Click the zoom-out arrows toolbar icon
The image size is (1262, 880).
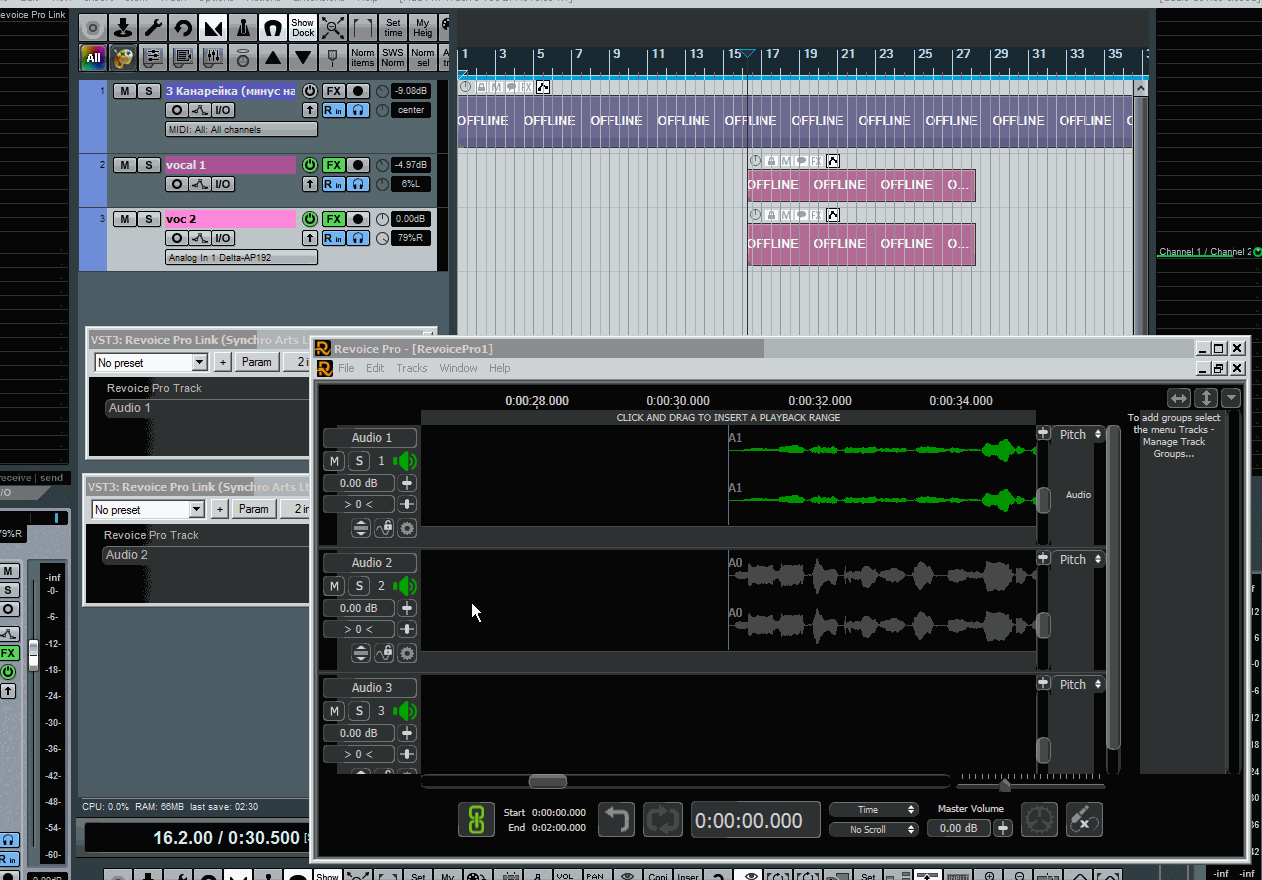click(334, 28)
